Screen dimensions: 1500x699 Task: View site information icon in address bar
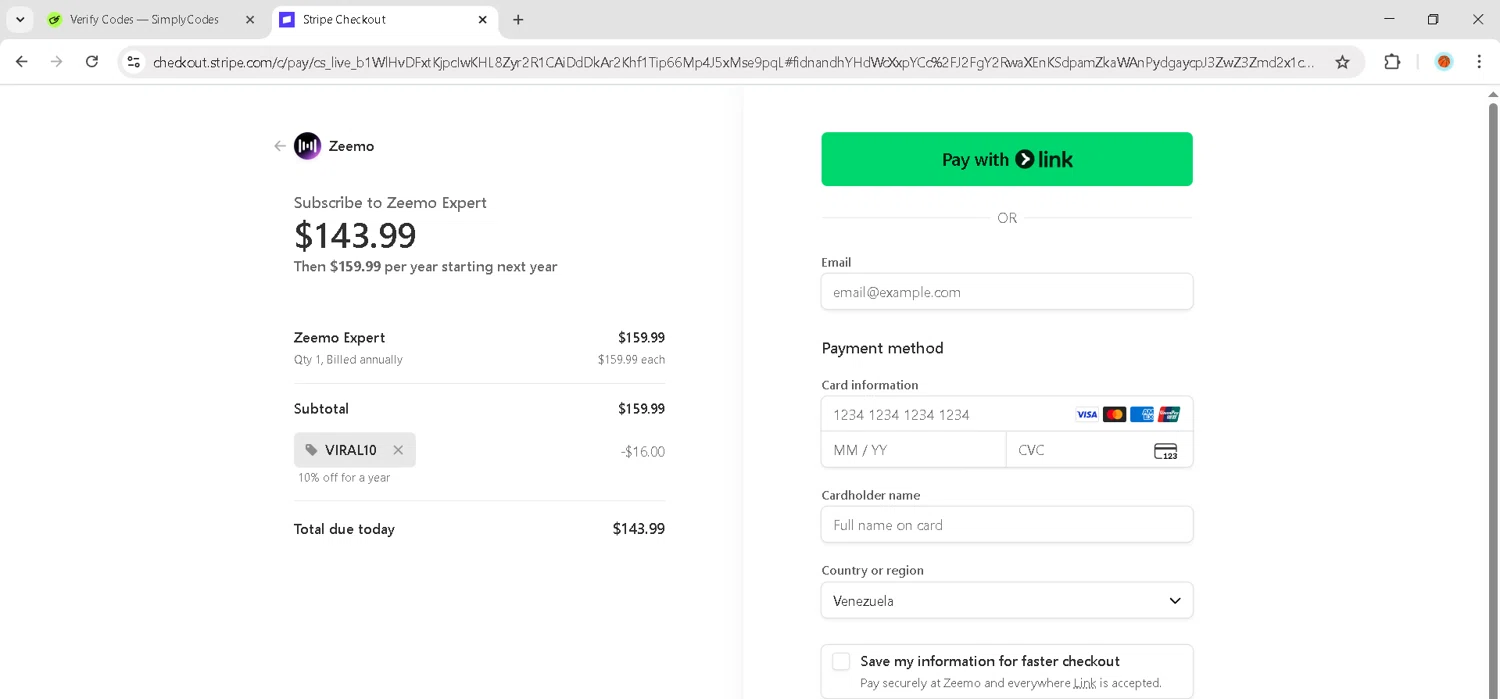[133, 62]
